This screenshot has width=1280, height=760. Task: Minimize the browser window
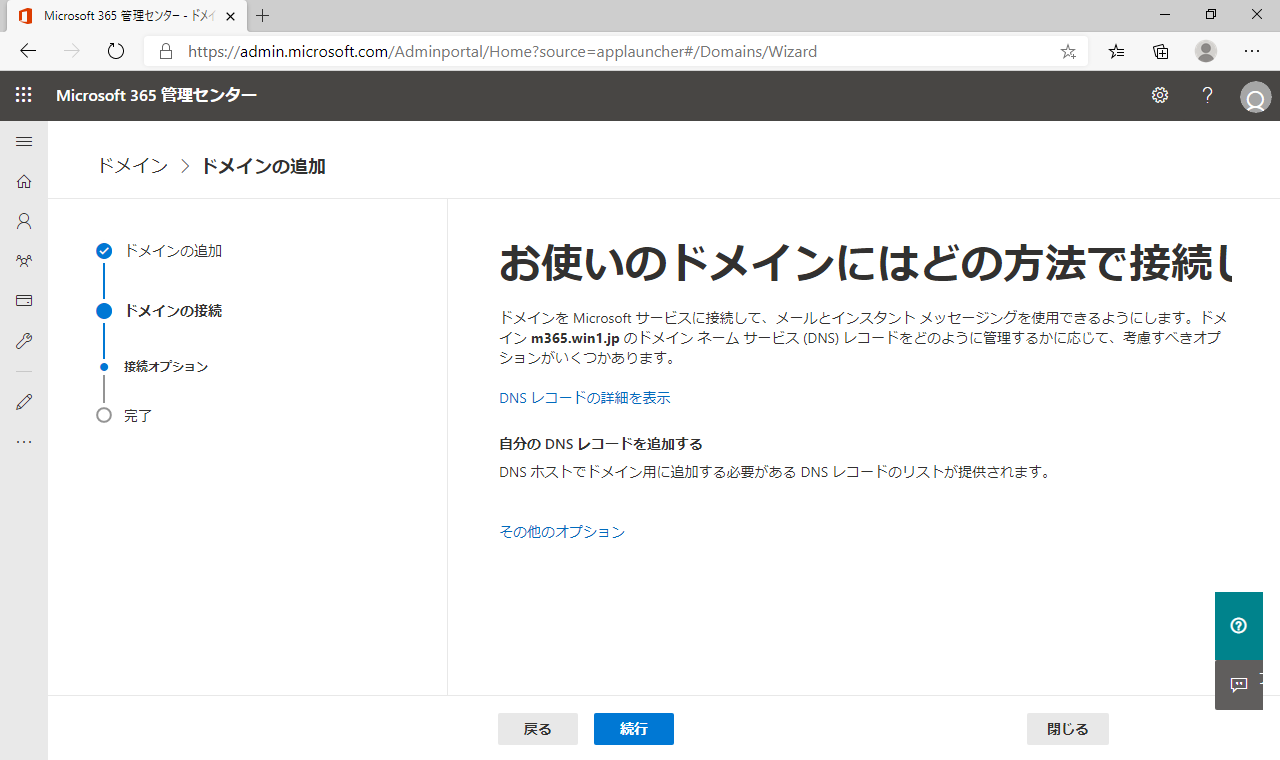[x=1165, y=15]
